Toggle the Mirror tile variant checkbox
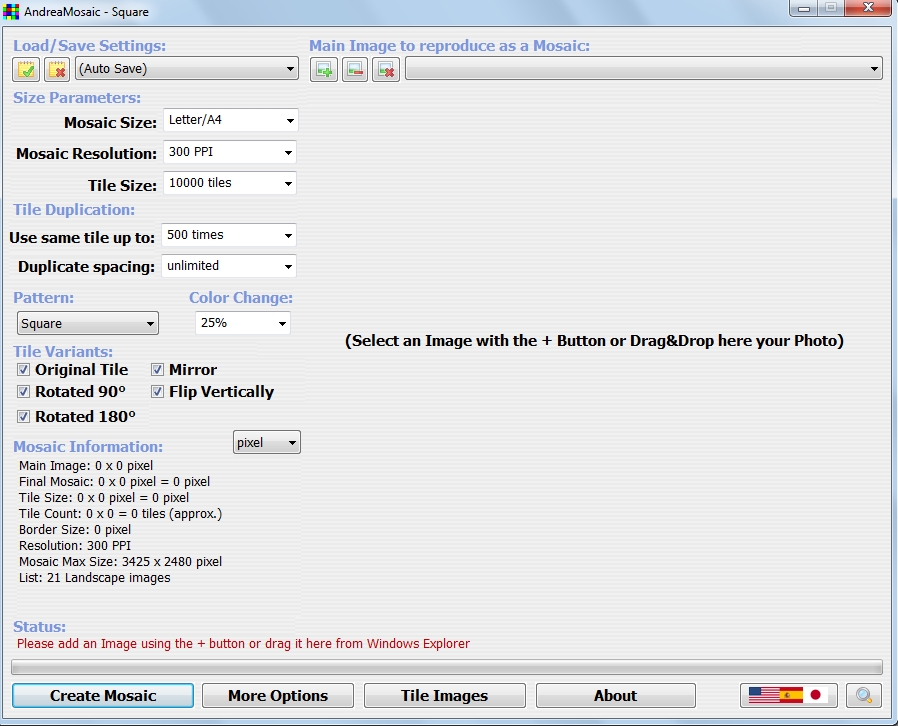The image size is (898, 726). pyautogui.click(x=157, y=370)
